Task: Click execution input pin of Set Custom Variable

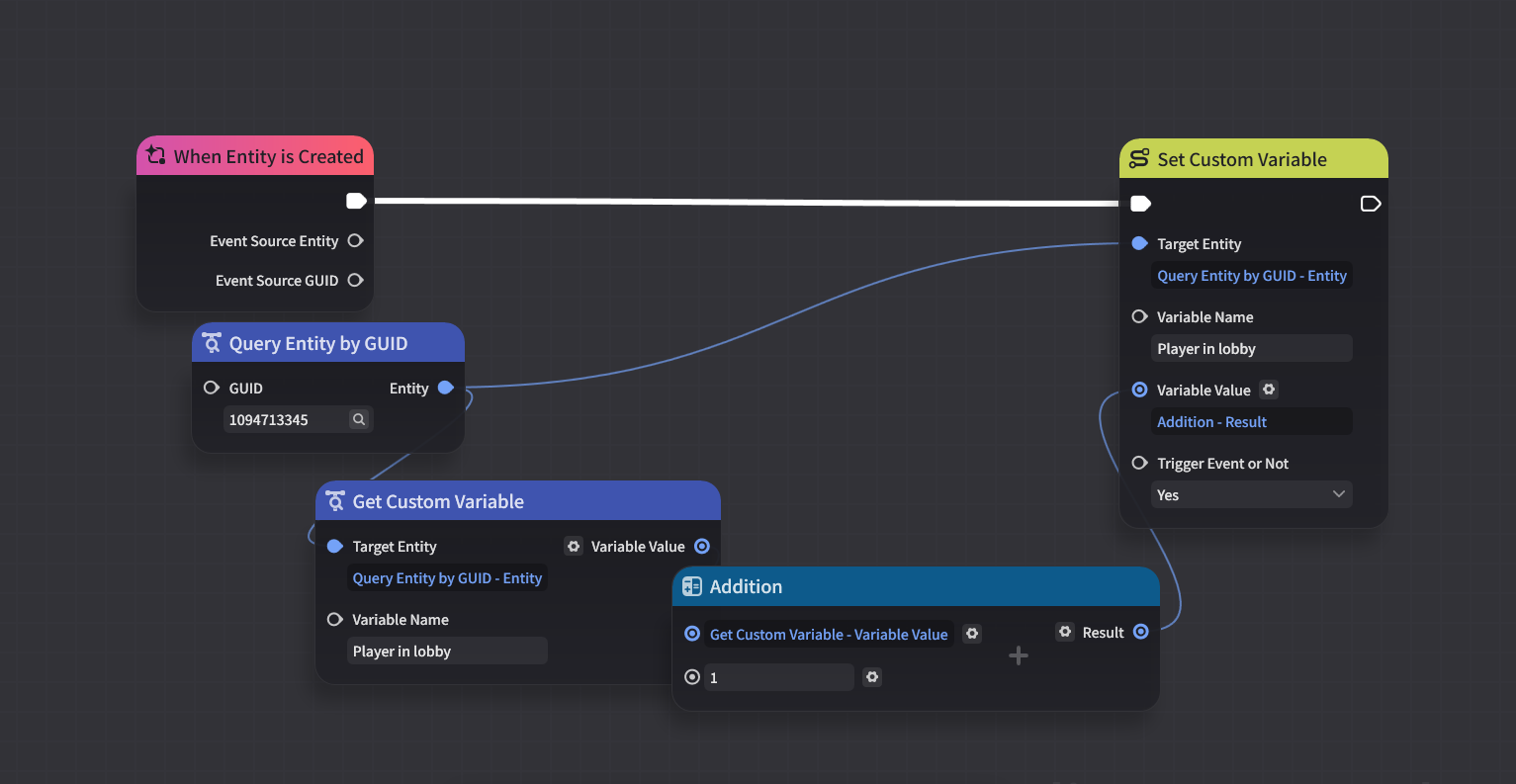Action: pos(1140,204)
